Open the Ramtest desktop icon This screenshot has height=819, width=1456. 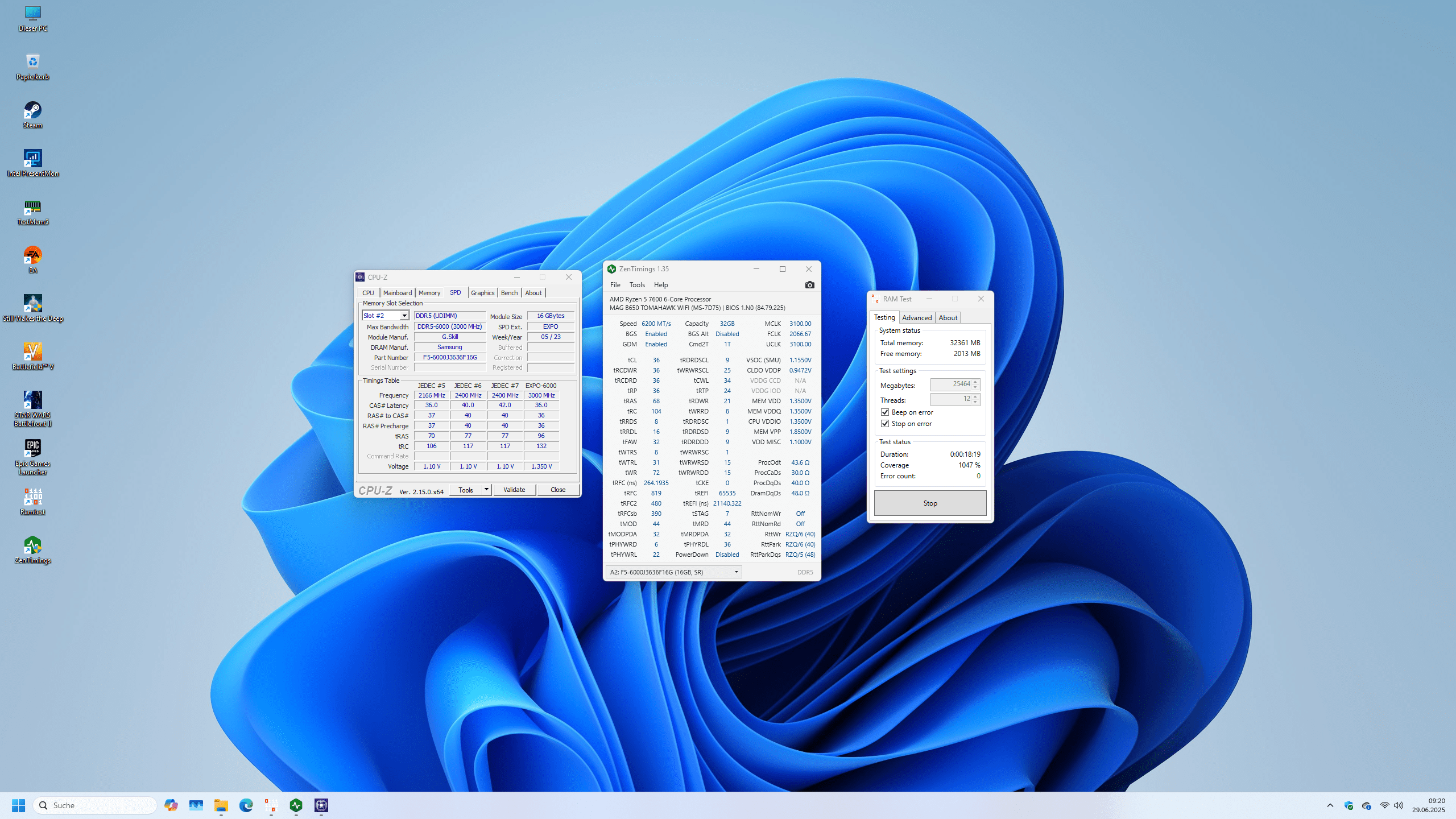point(32,497)
